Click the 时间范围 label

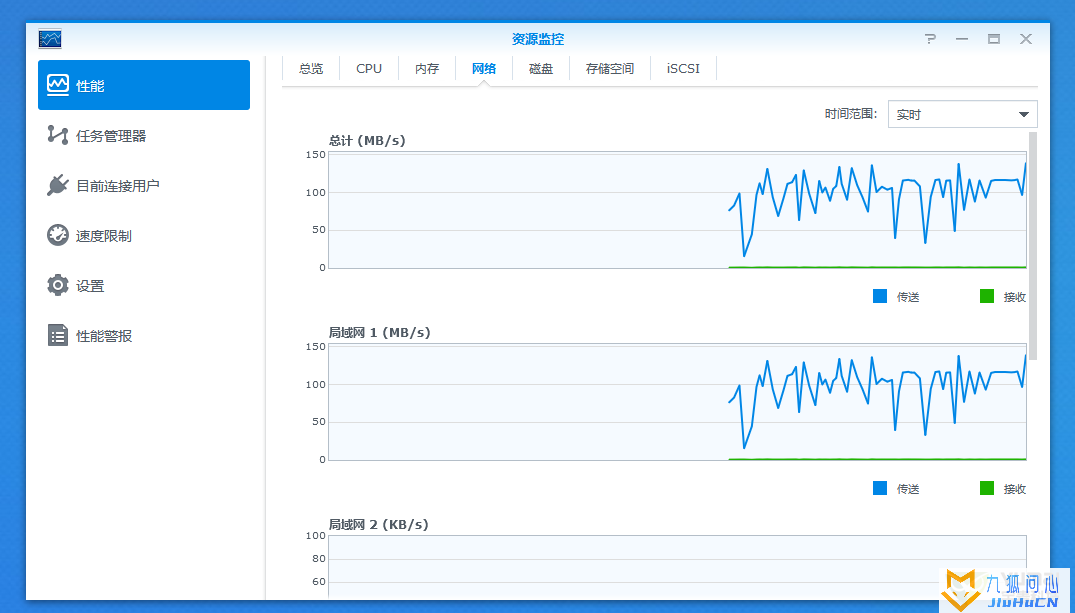pyautogui.click(x=851, y=114)
